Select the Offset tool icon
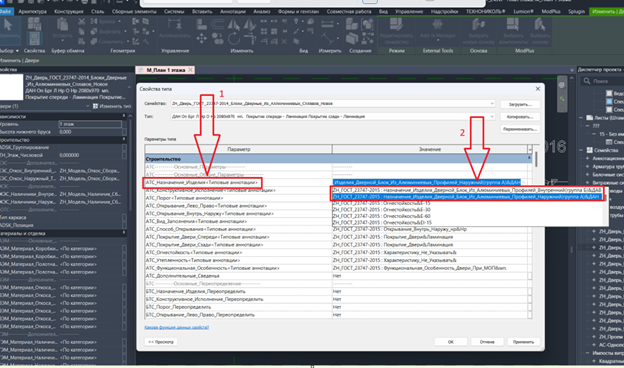624x368 pixels. tap(218, 25)
